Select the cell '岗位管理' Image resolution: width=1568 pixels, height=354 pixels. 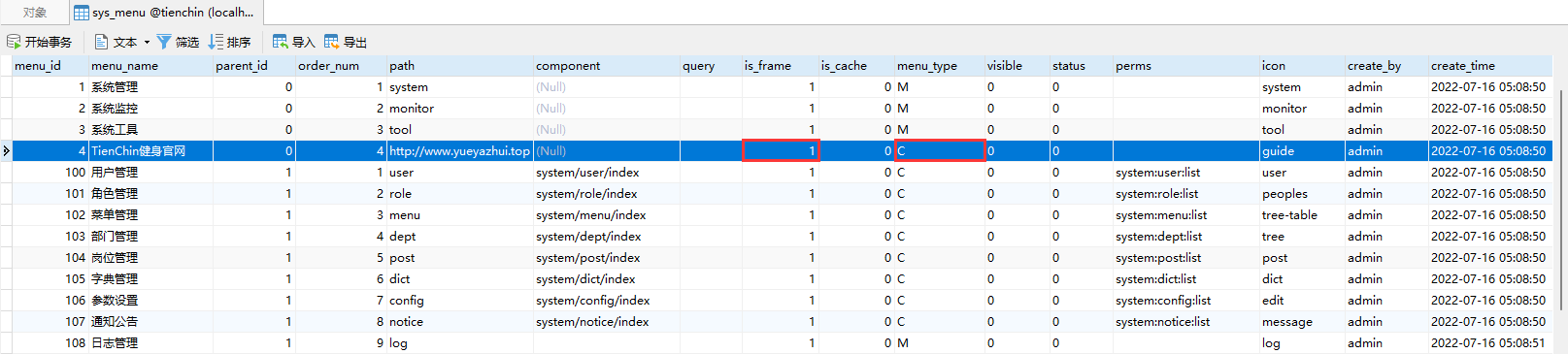[150, 258]
